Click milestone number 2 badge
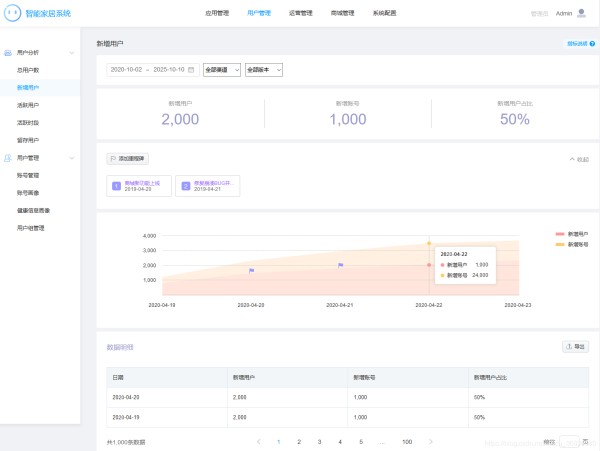This screenshot has width=600, height=451. point(186,186)
